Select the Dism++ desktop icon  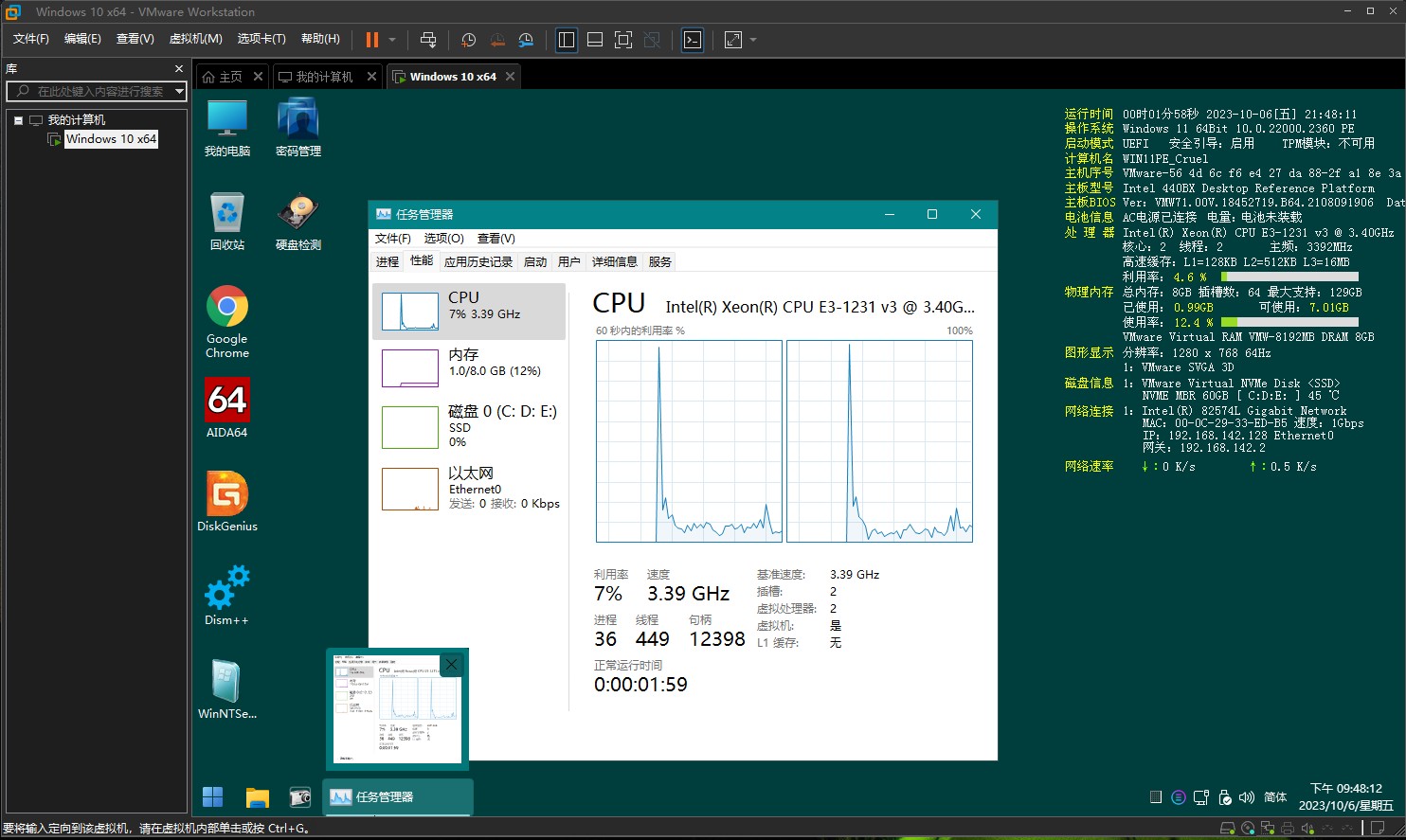227,596
